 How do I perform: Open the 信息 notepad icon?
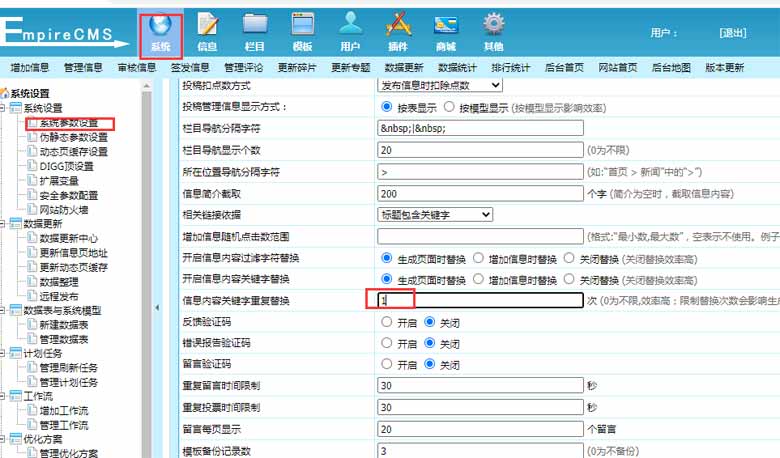207,25
